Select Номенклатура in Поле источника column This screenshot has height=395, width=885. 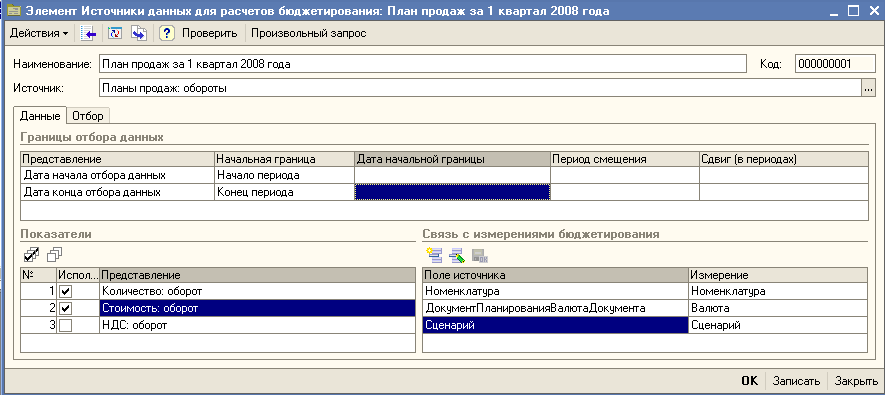click(x=555, y=292)
